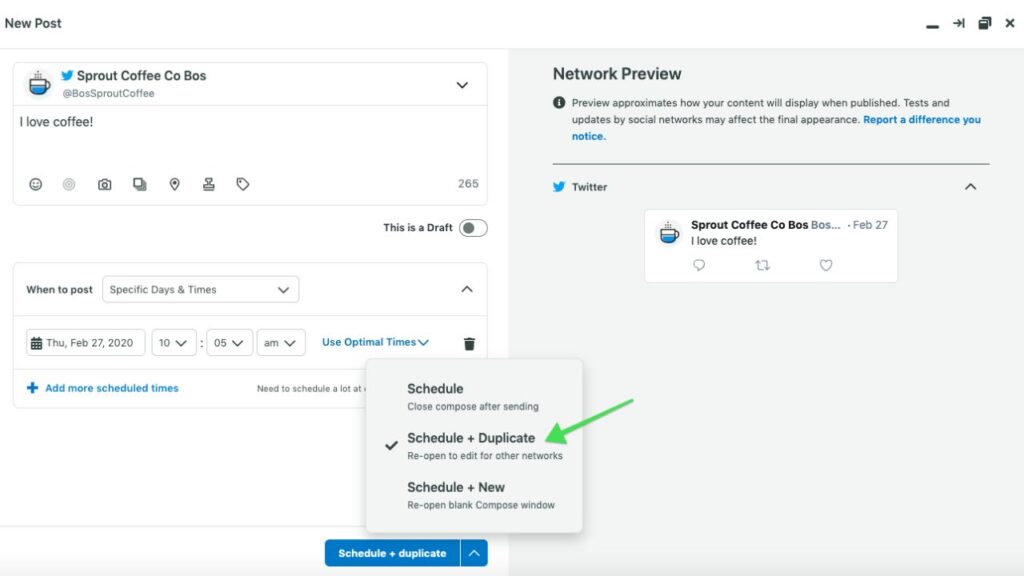Open the Specific Days & Times dropdown
This screenshot has height=576, width=1024.
(x=200, y=290)
